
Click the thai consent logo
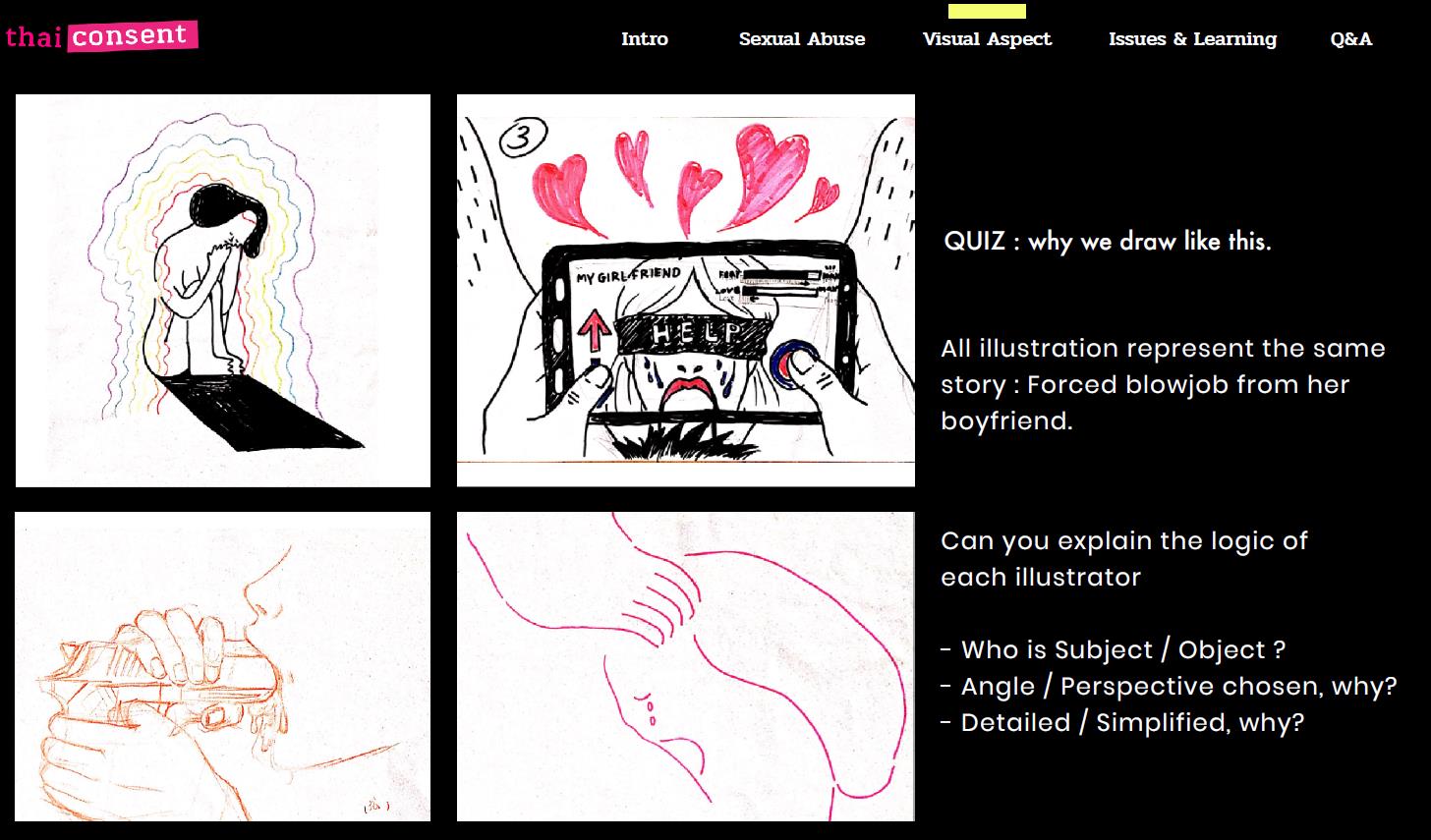tap(101, 36)
